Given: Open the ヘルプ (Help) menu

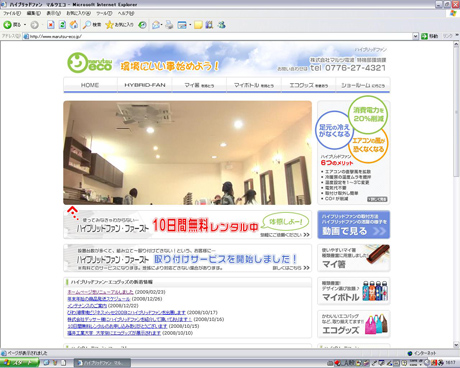Looking at the screenshot, I should [x=126, y=13].
